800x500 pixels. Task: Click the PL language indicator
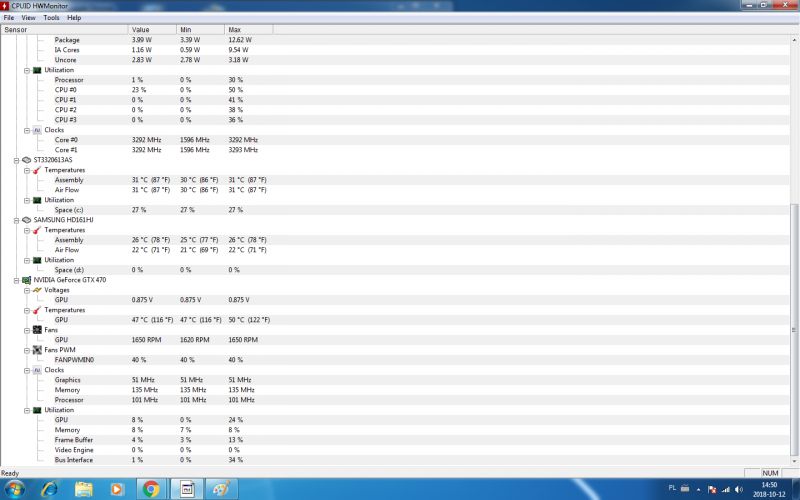click(672, 488)
